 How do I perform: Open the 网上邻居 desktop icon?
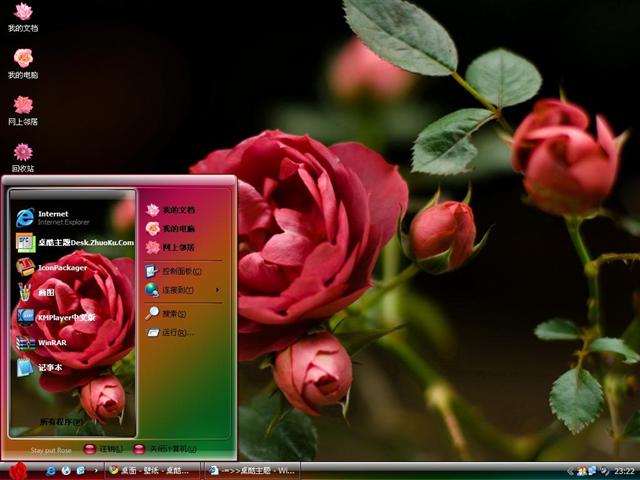23,111
